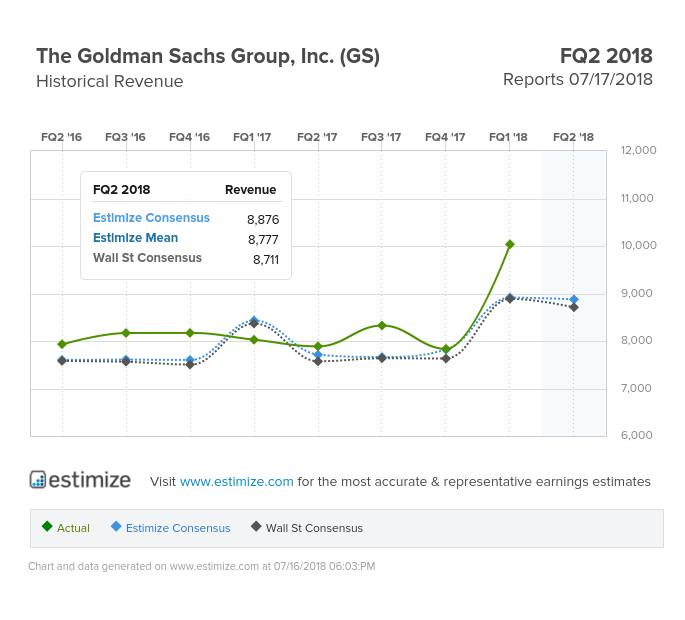Screen dimensions: 685x620
Task: Click the Estimize logo icon
Action: tap(38, 479)
